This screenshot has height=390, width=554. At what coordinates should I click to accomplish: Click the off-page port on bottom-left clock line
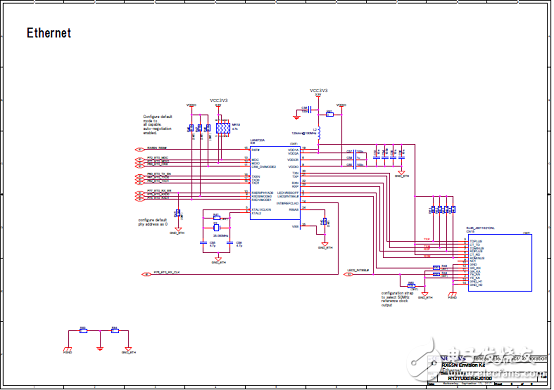[146, 274]
